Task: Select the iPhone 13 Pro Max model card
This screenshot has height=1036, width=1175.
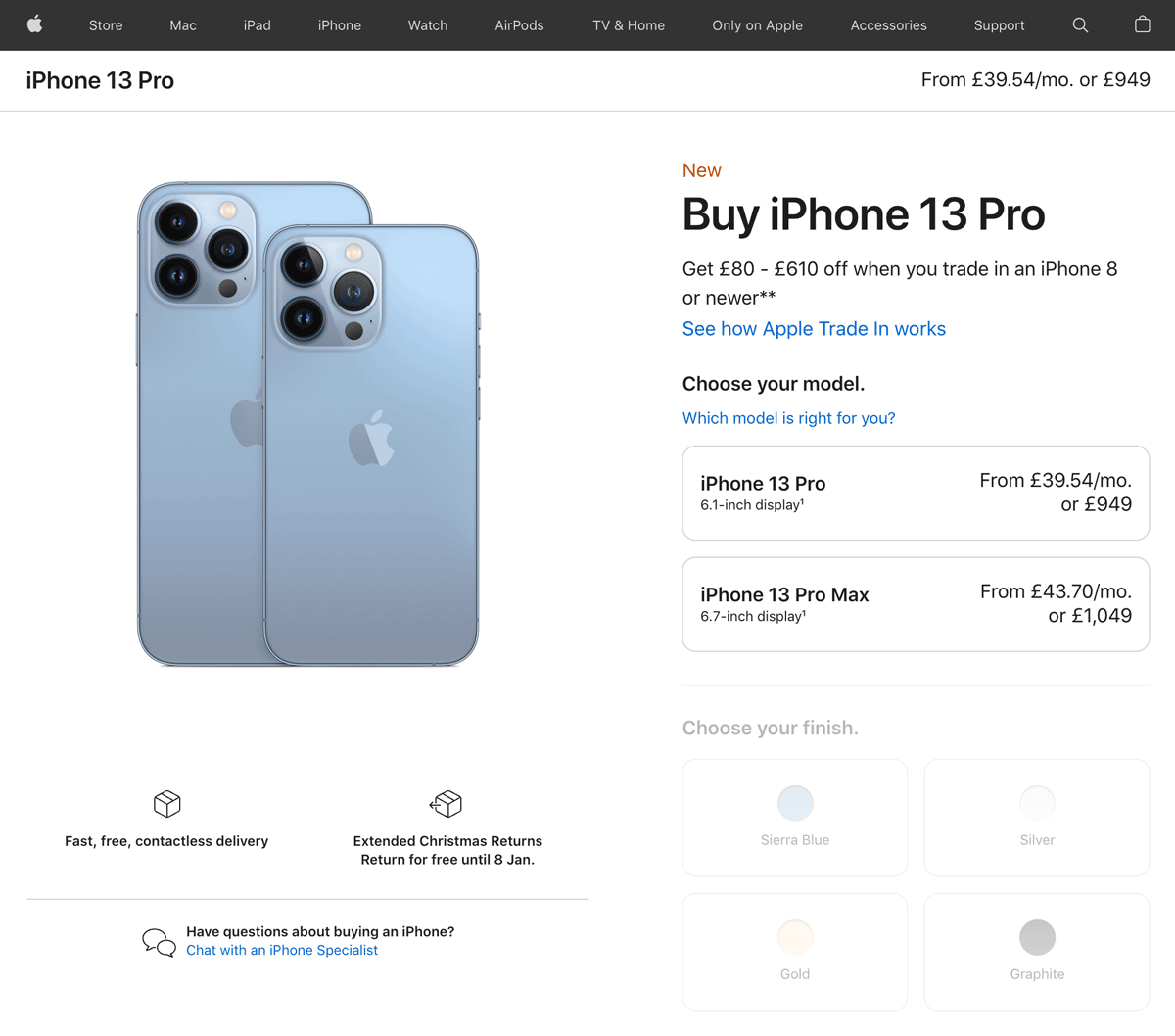Action: pyautogui.click(x=916, y=603)
